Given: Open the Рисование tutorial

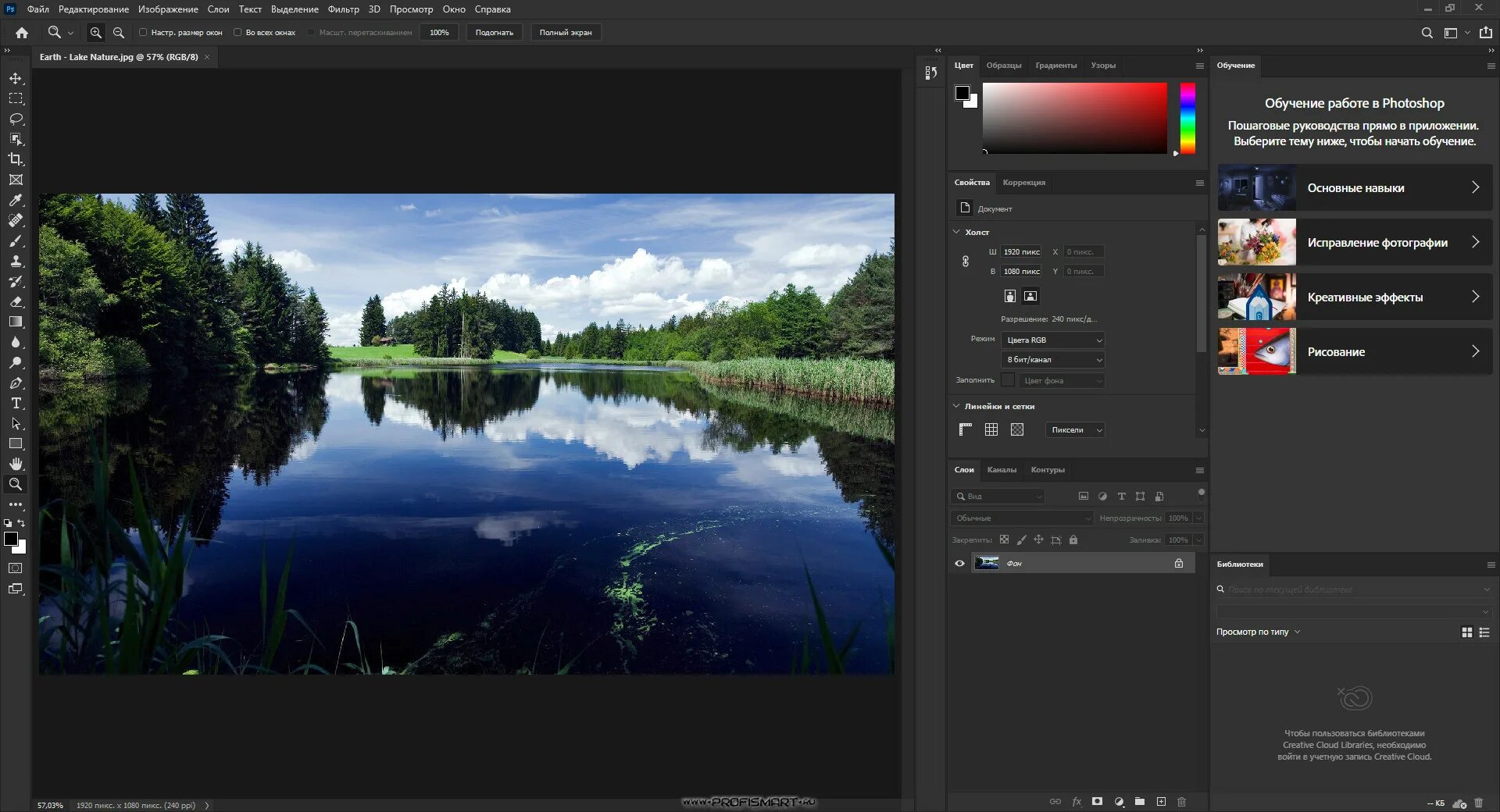Looking at the screenshot, I should pos(1355,351).
